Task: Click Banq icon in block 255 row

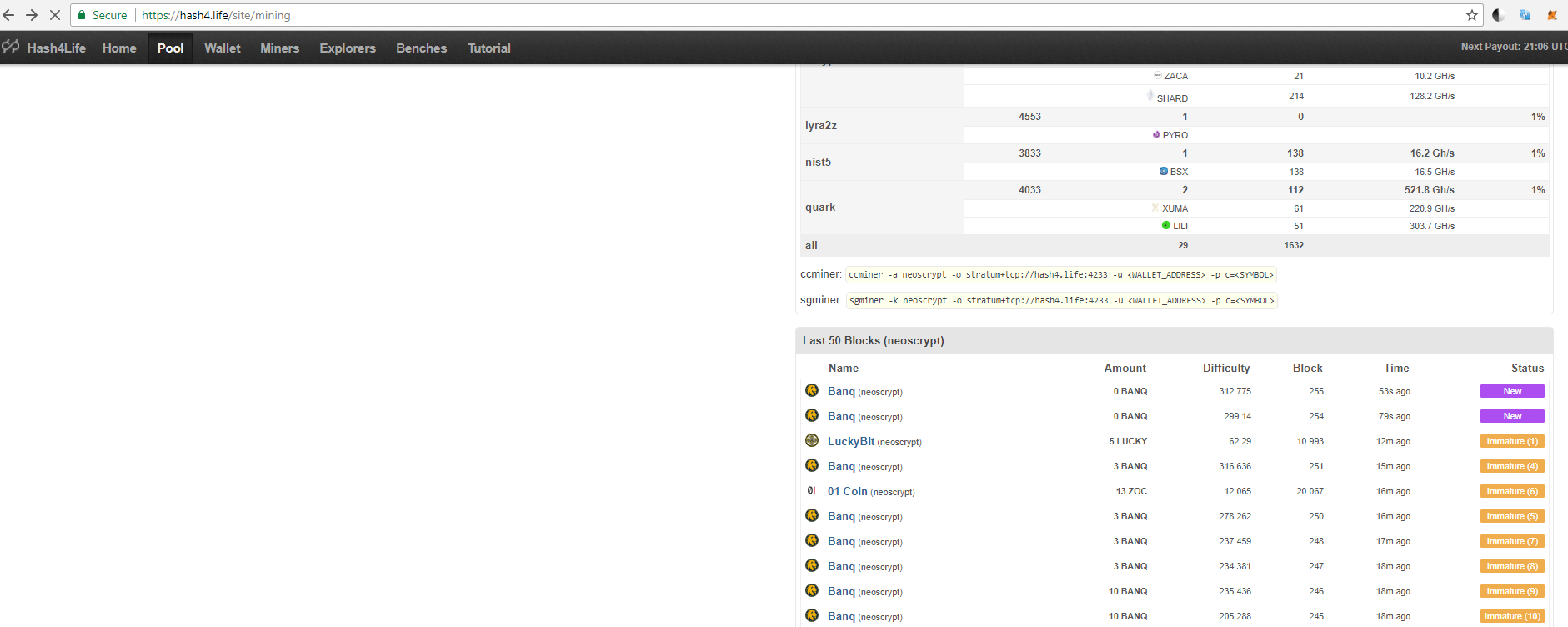Action: [x=812, y=390]
